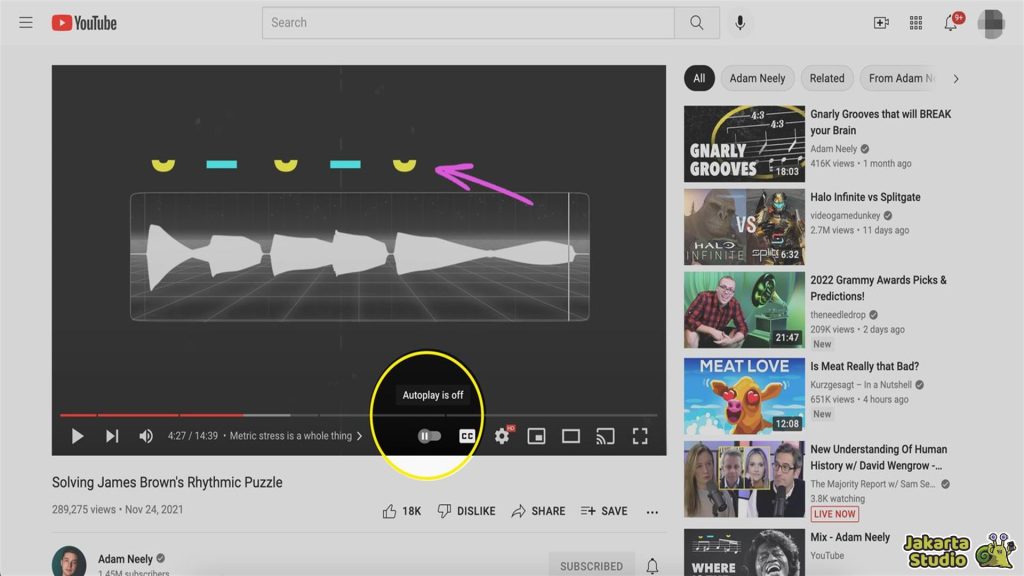This screenshot has height=576, width=1024.
Task: Click the SHARE button
Action: (x=538, y=511)
